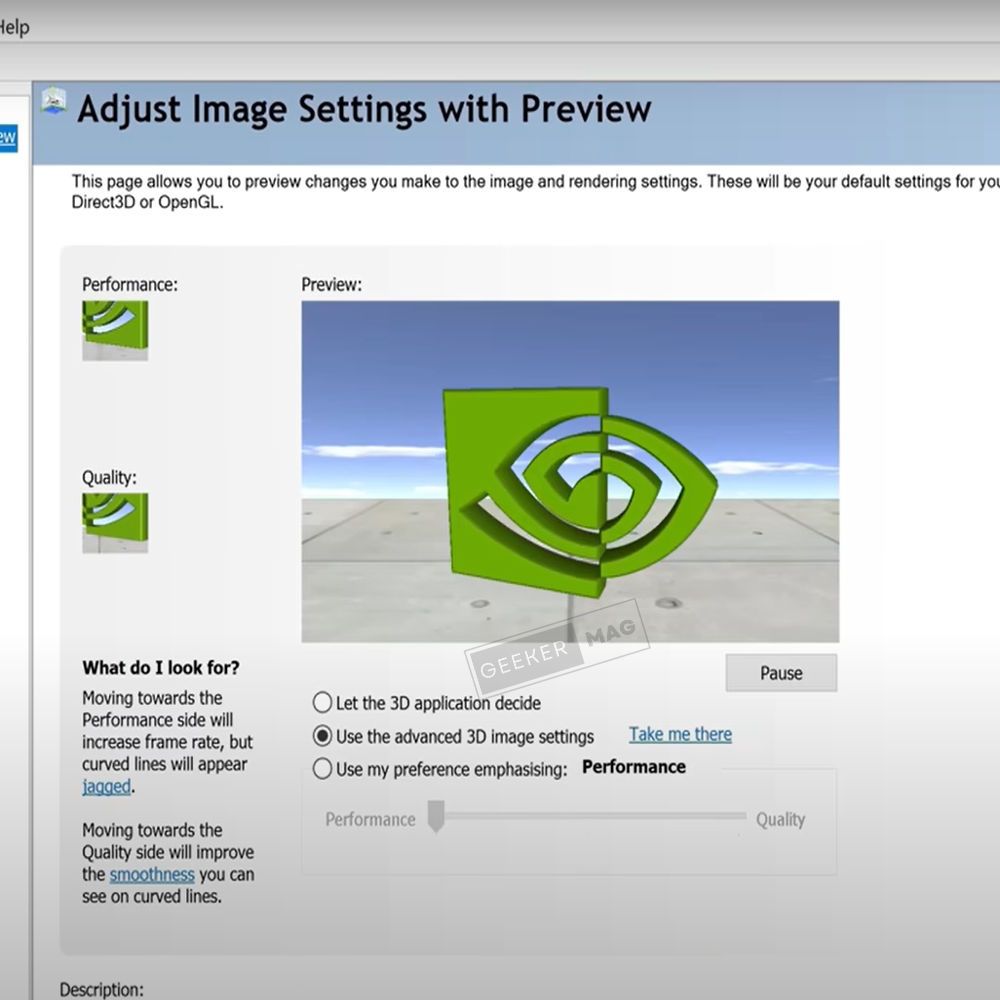1000x1000 pixels.
Task: Click the 'What do I look for?' heading
Action: click(x=161, y=668)
